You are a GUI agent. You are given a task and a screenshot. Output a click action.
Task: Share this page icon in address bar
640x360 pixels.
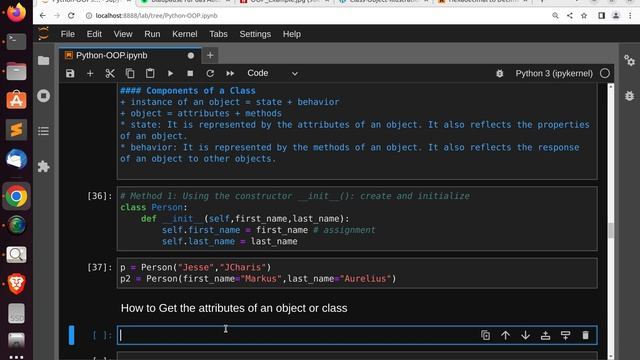(x=569, y=16)
